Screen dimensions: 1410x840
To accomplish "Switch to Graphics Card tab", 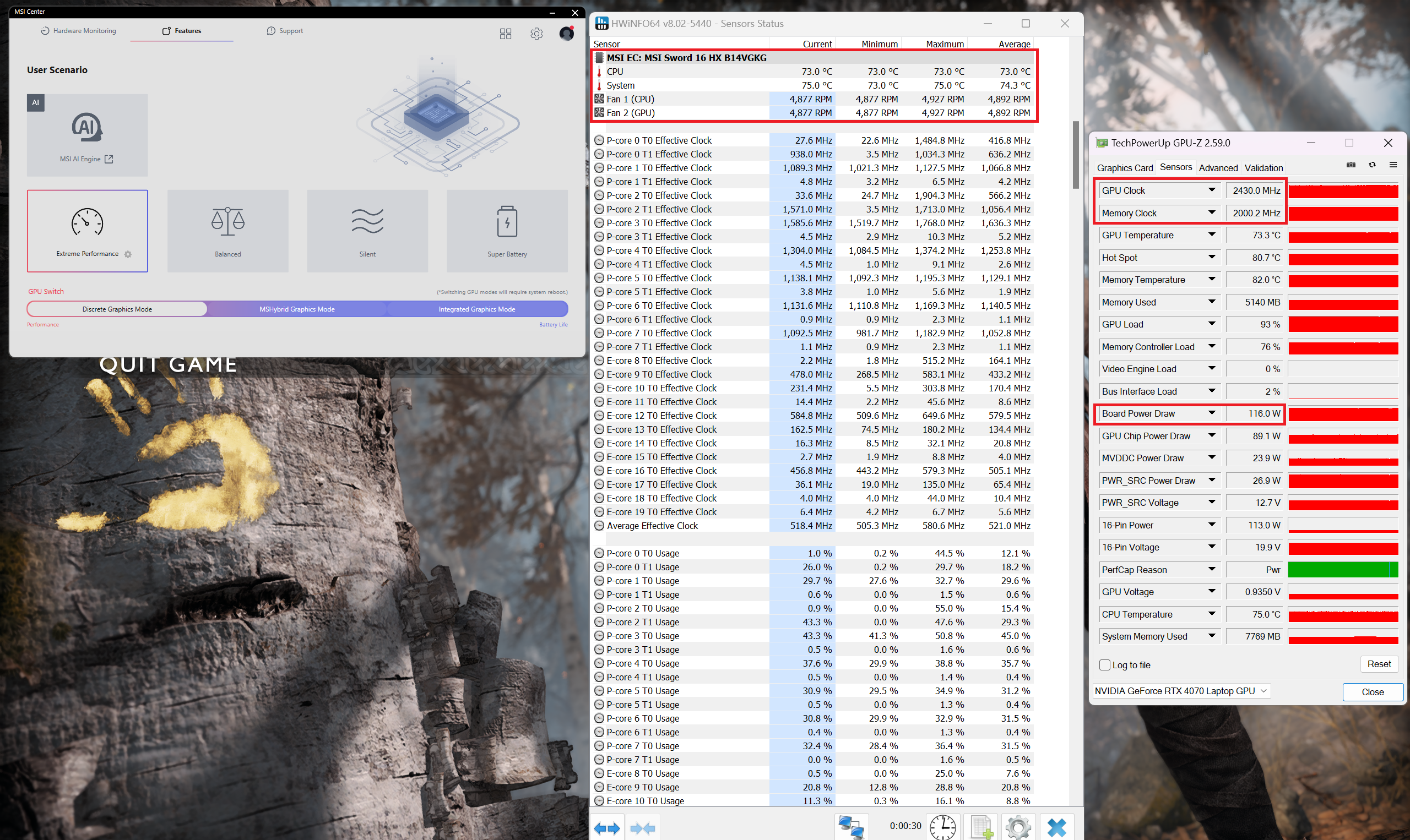I will [x=1125, y=168].
